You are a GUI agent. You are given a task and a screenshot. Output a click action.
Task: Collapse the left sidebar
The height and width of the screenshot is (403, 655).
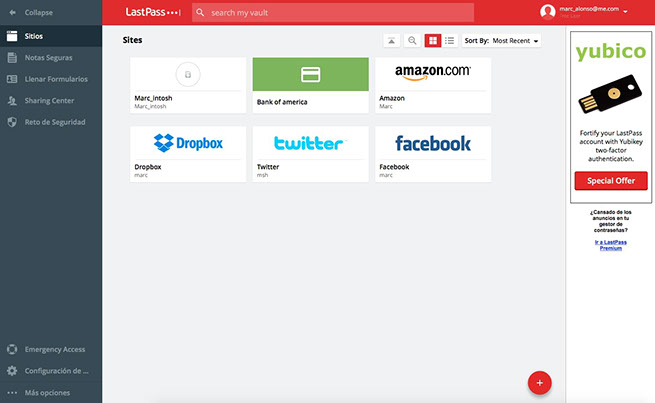pos(13,13)
